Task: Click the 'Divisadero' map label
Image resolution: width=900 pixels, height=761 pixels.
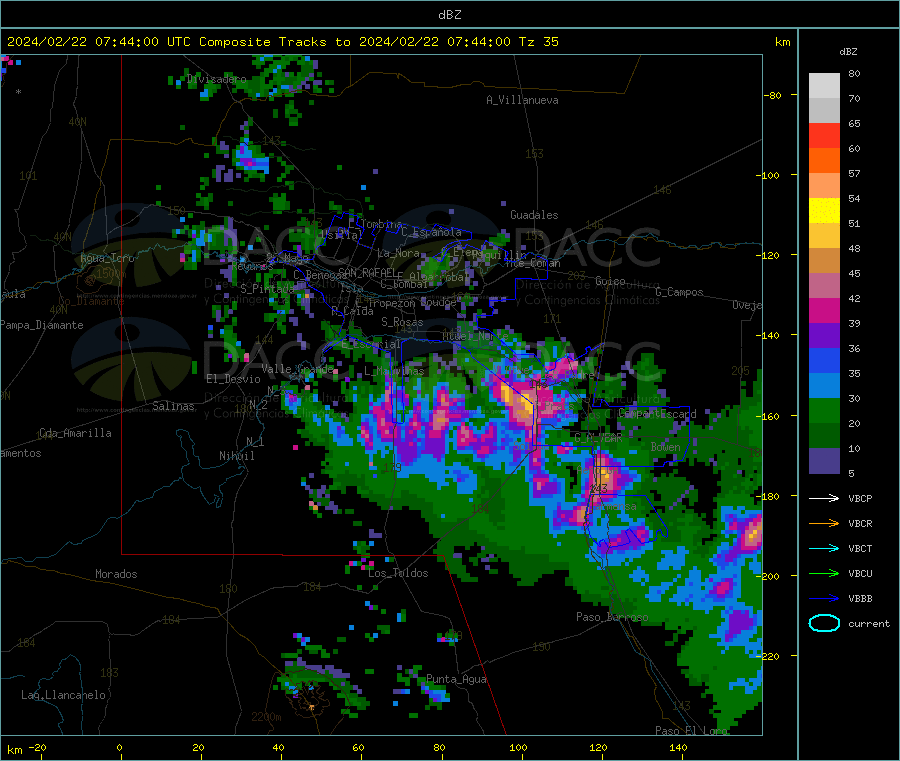Action: click(216, 79)
